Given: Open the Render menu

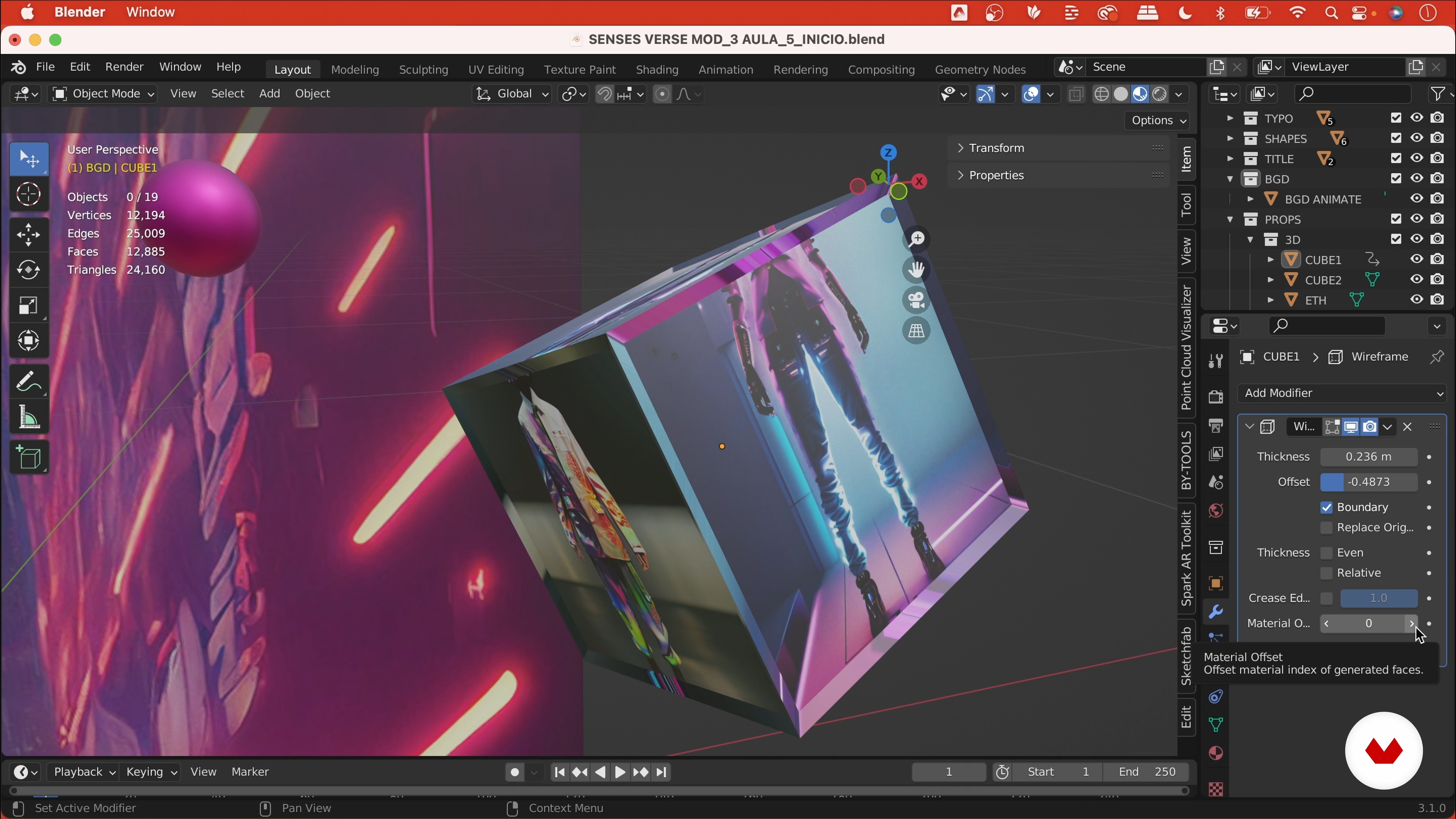Looking at the screenshot, I should 124,67.
